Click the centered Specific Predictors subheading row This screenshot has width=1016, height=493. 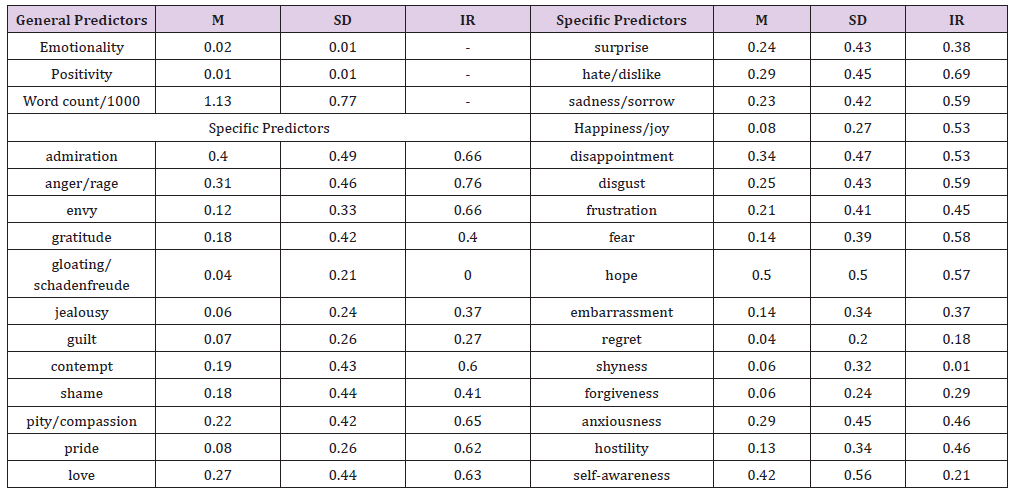point(269,128)
